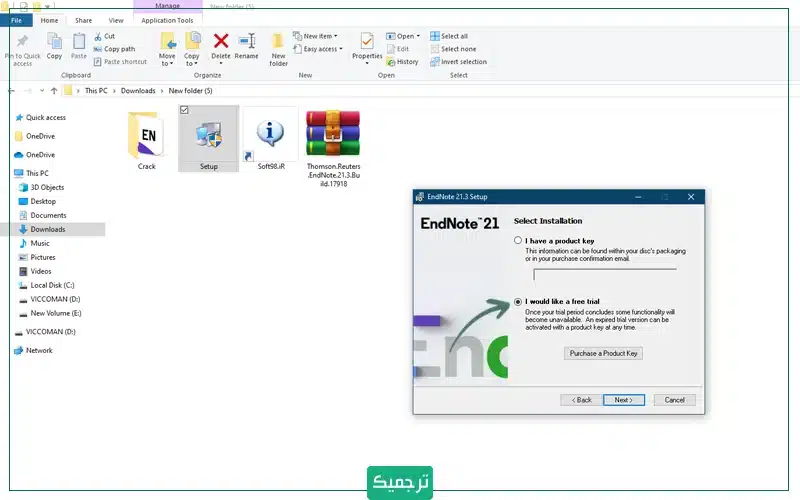The width and height of the screenshot is (800, 500).
Task: Open the Easy access dropdown
Action: point(318,49)
